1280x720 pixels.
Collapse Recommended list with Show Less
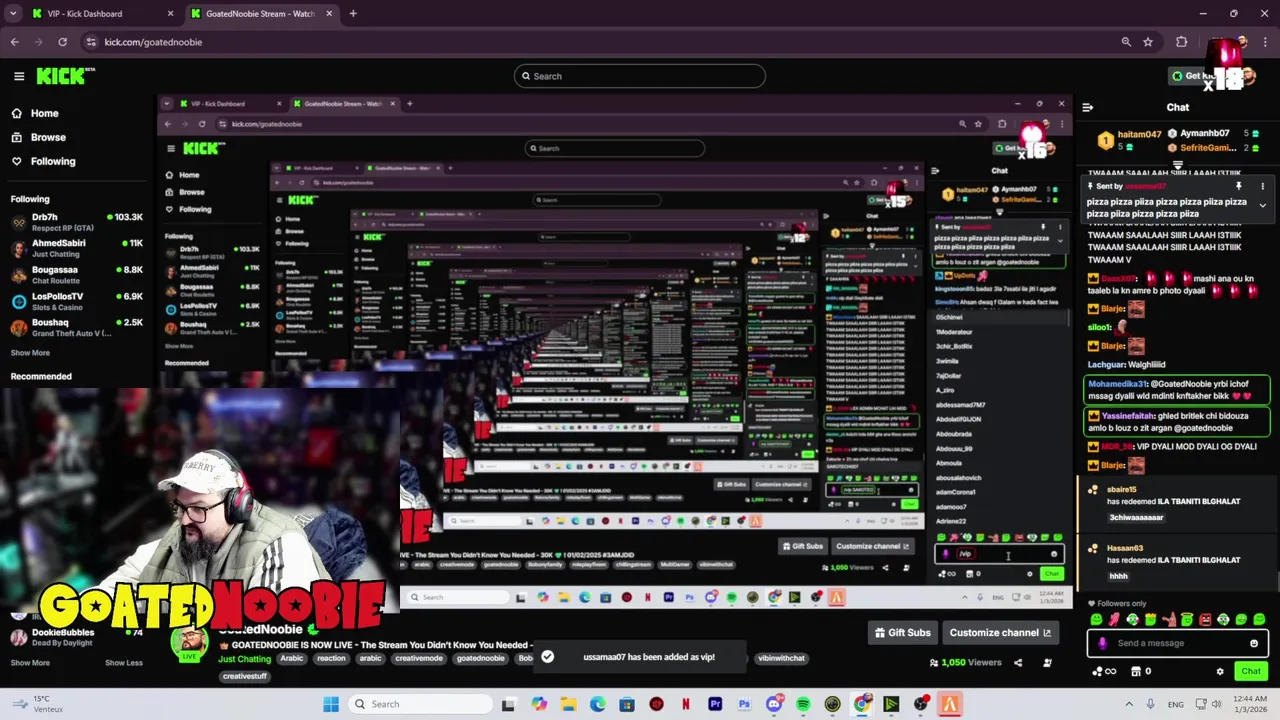(124, 662)
